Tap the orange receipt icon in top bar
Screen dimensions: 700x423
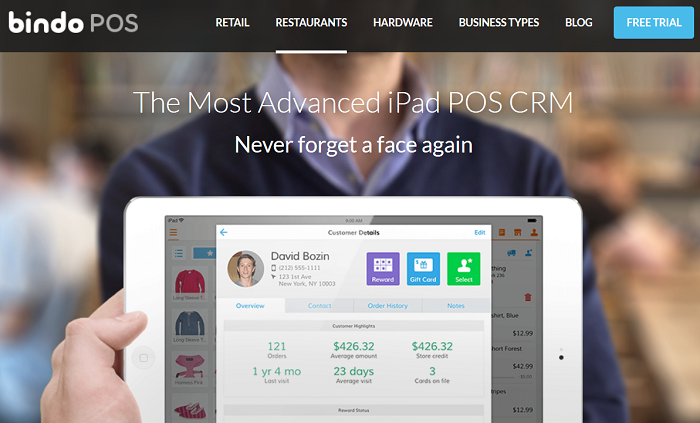(502, 232)
